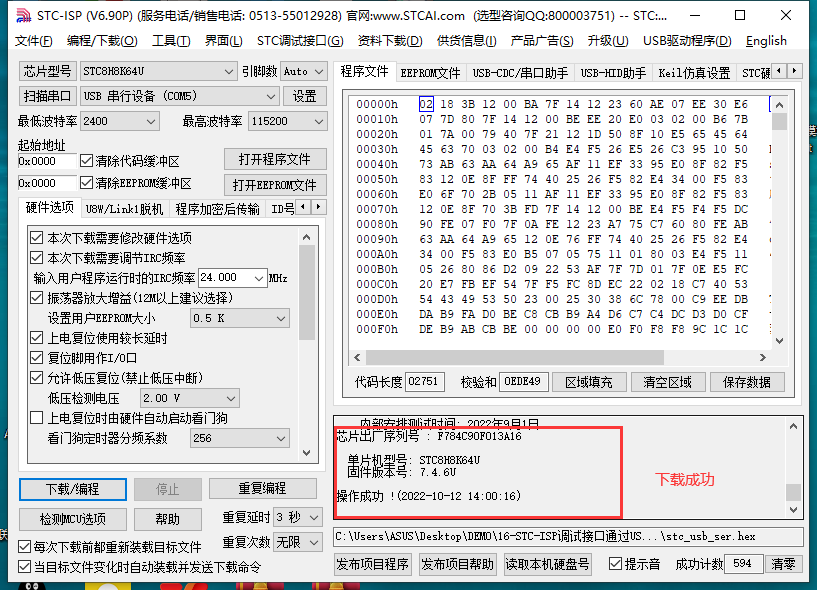Open STC调试接口(G) menu
Screen dimensions: 817x590
(x=300, y=41)
